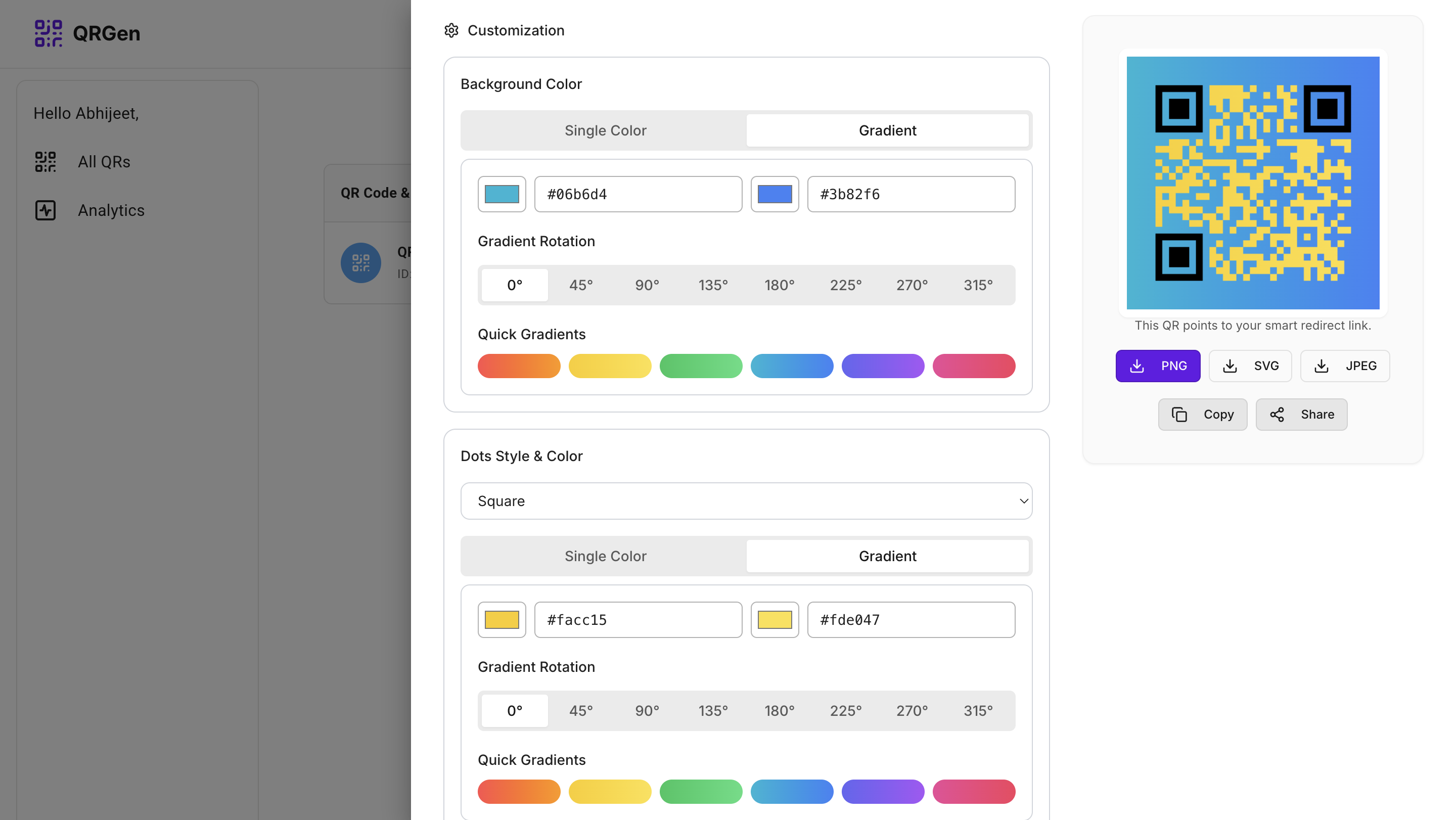Open All QRs from the sidebar
This screenshot has width=1456, height=820.
point(104,161)
